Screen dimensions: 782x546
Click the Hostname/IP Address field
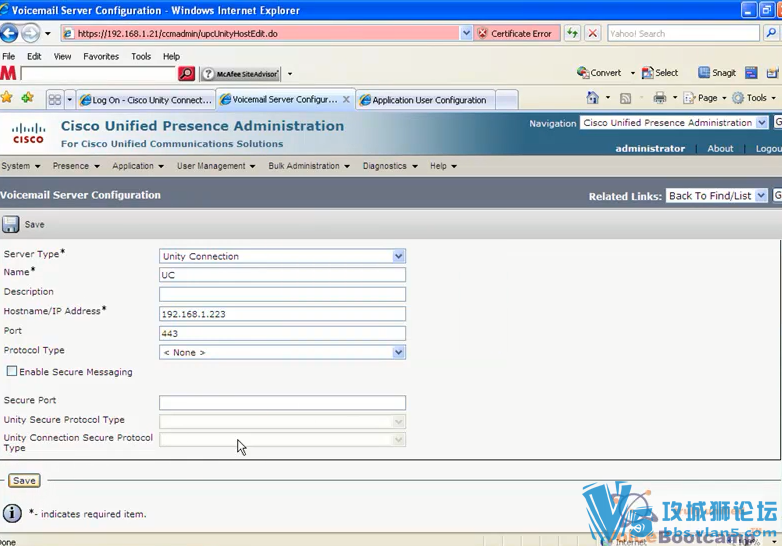pos(282,314)
